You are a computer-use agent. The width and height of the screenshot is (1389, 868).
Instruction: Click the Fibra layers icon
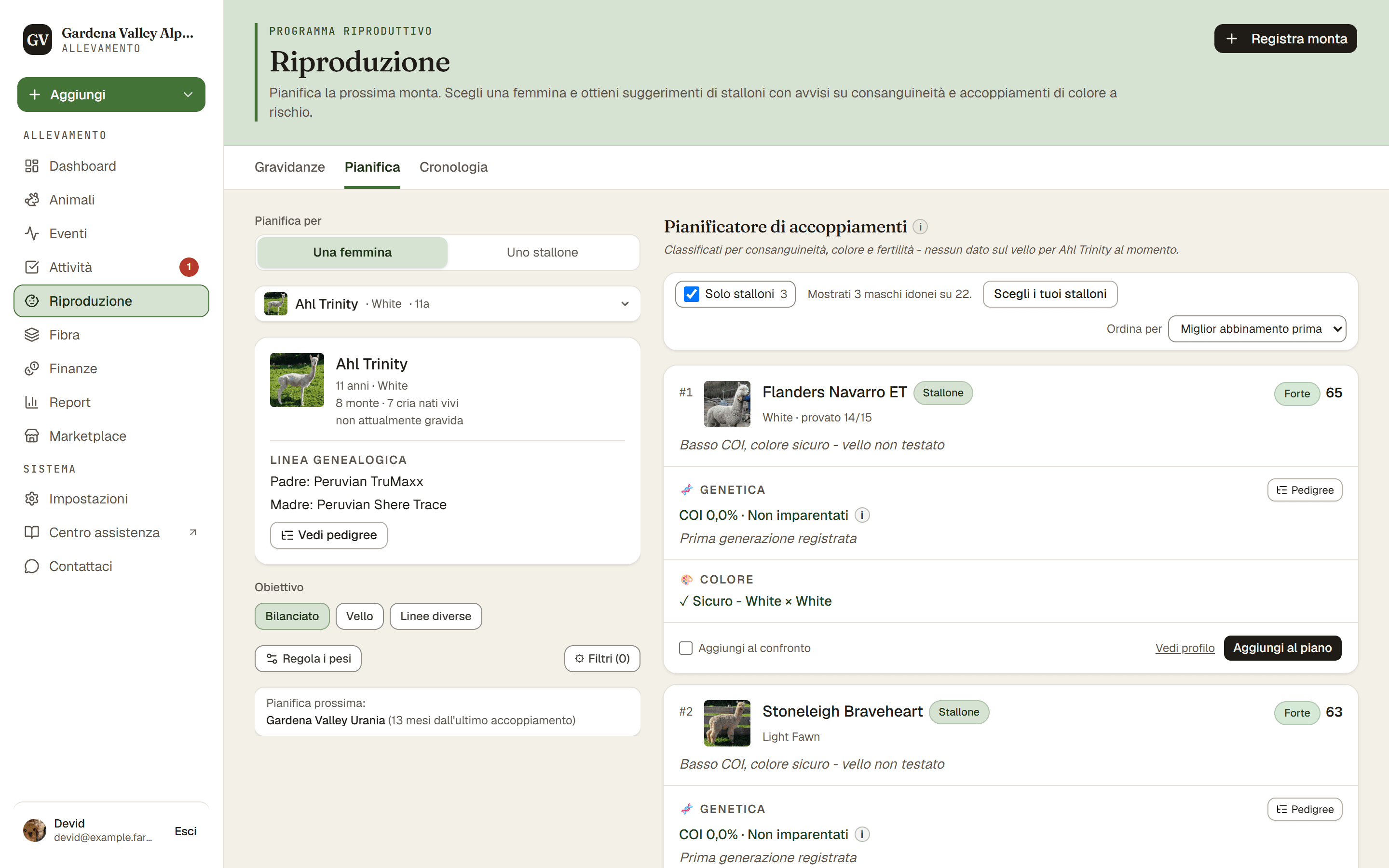pos(31,335)
